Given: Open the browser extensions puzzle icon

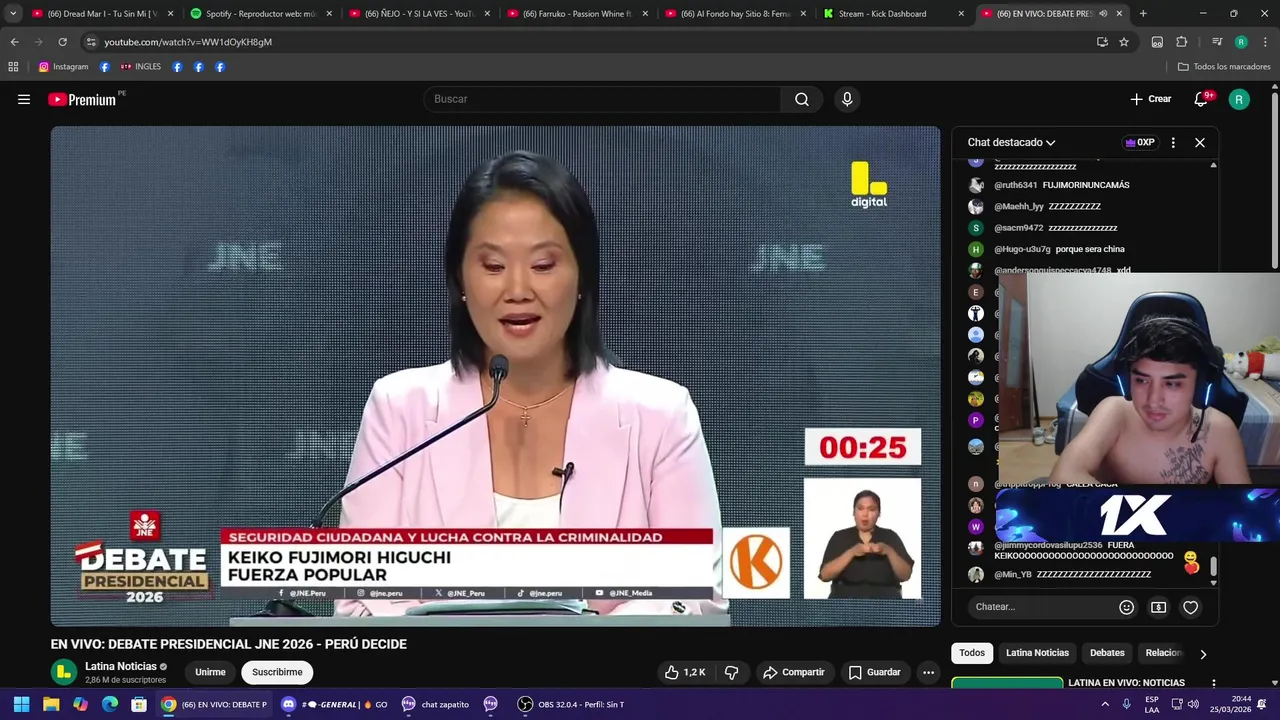Looking at the screenshot, I should click(x=1181, y=42).
